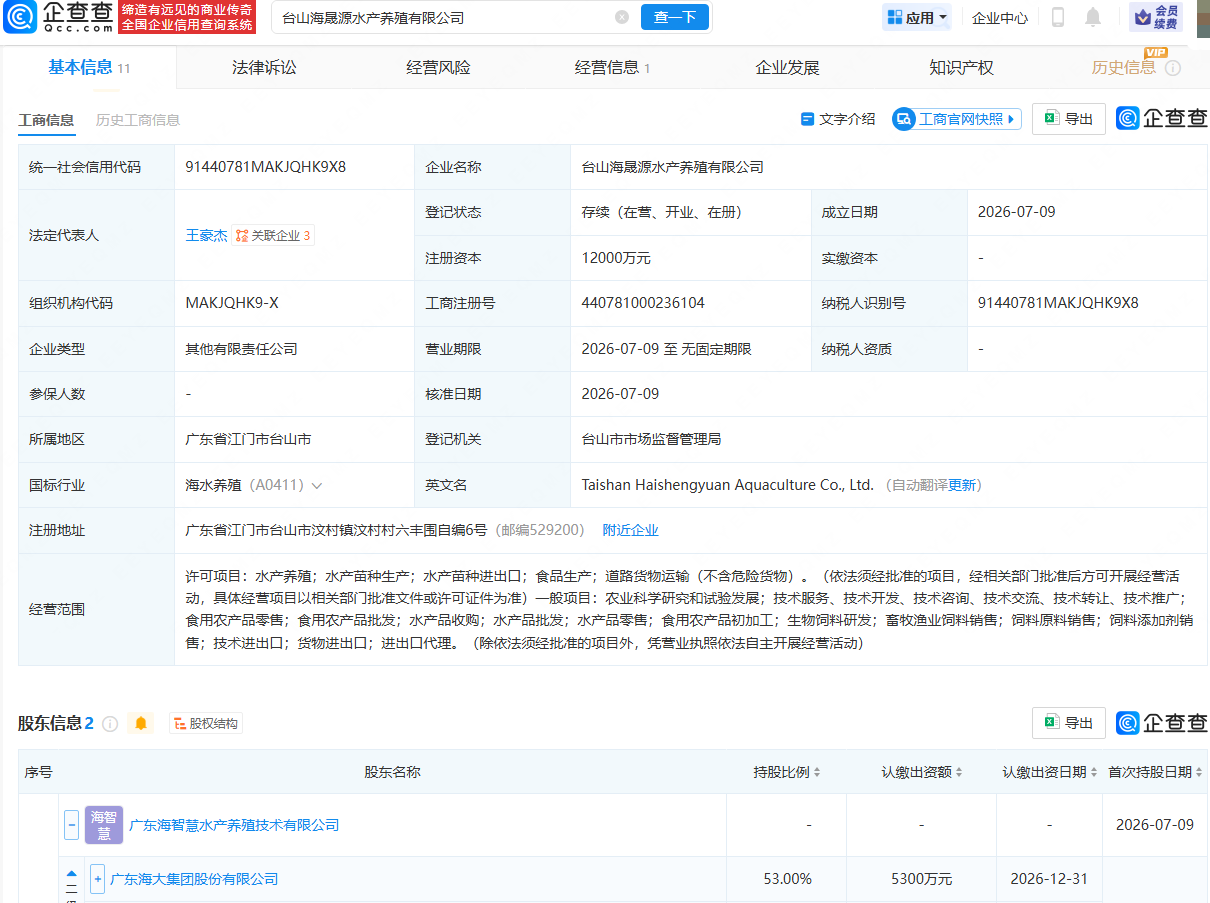Switch to 企业发展 tab
The width and height of the screenshot is (1210, 903).
click(x=787, y=67)
